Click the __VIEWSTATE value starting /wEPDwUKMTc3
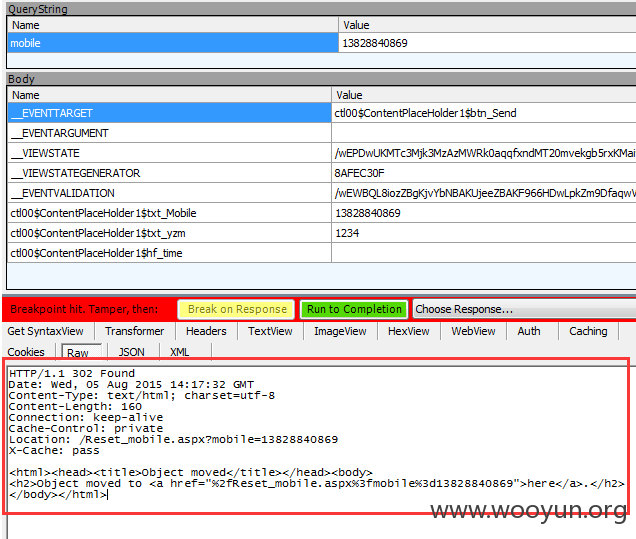This screenshot has width=636, height=539. [484, 153]
